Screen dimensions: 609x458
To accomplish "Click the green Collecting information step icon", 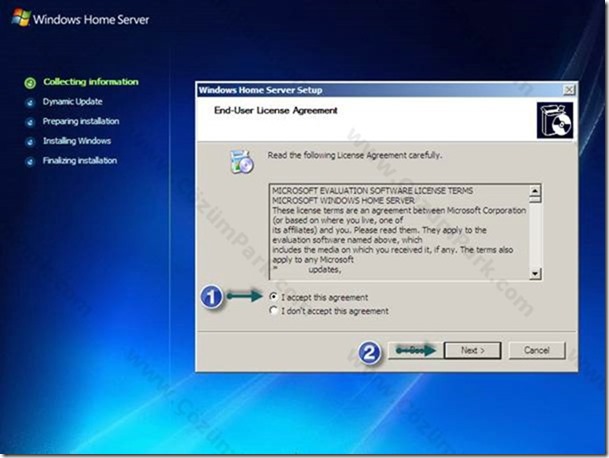I will coord(30,83).
